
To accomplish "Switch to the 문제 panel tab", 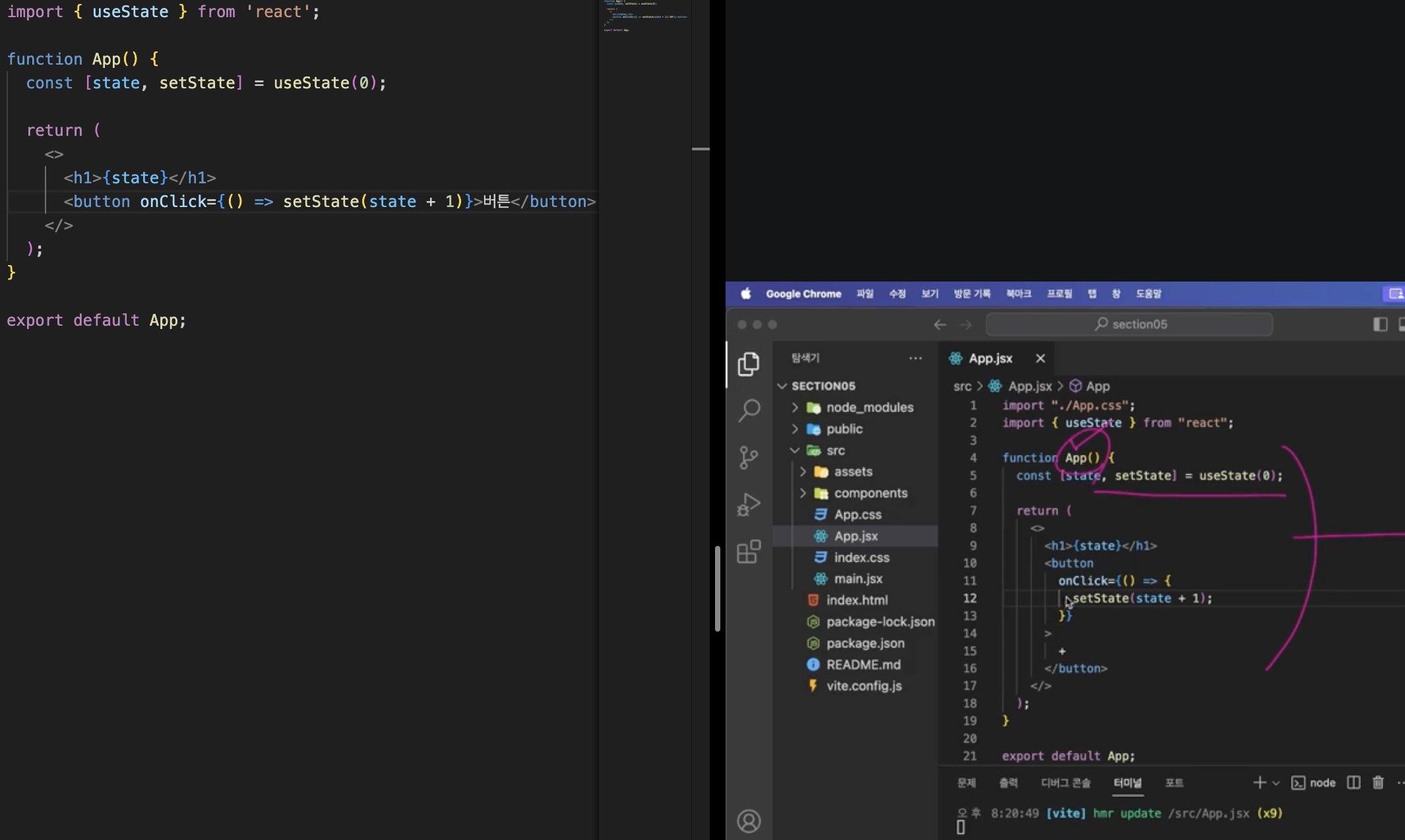I will pos(966,783).
